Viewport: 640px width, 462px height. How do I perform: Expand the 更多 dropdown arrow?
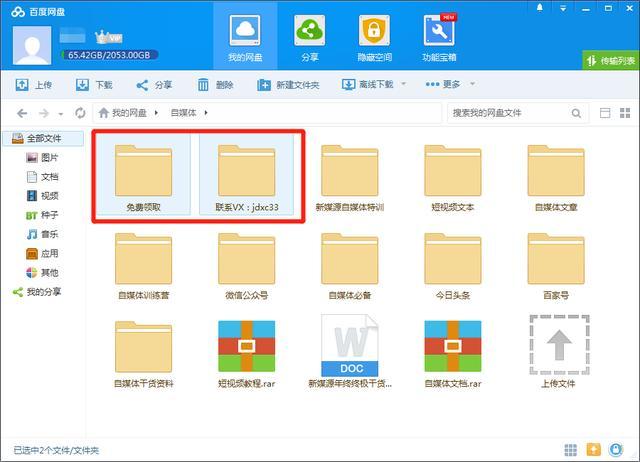coord(473,84)
